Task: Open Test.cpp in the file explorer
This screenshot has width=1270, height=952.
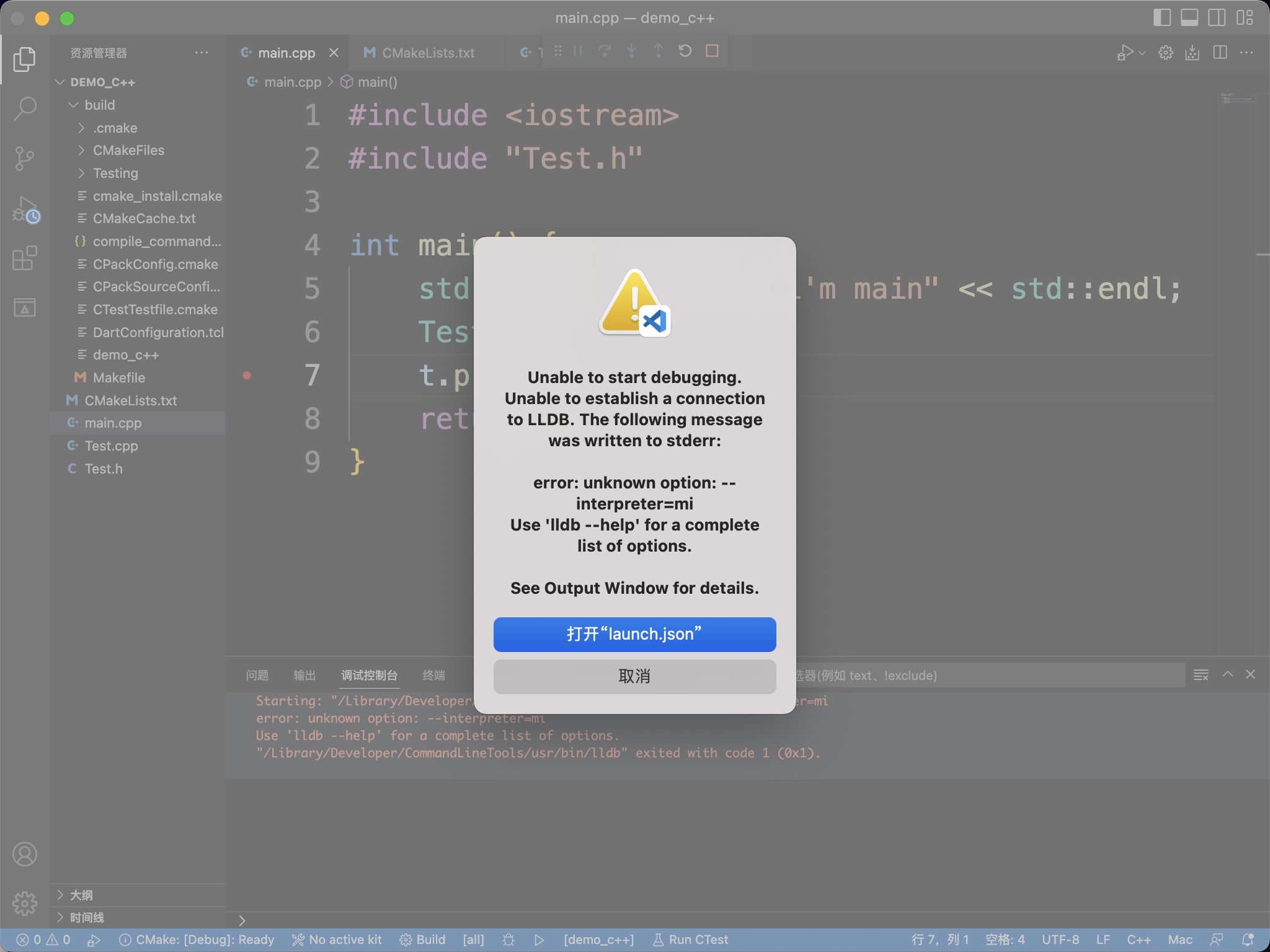Action: (137, 446)
